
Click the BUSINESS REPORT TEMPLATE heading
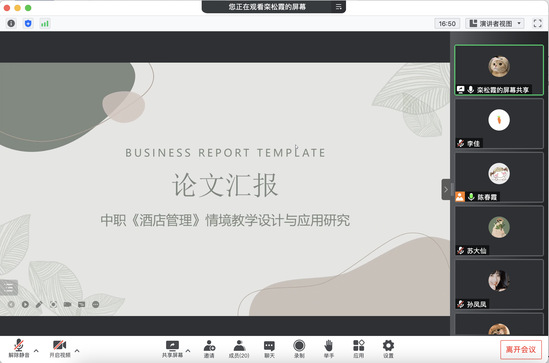(x=225, y=153)
